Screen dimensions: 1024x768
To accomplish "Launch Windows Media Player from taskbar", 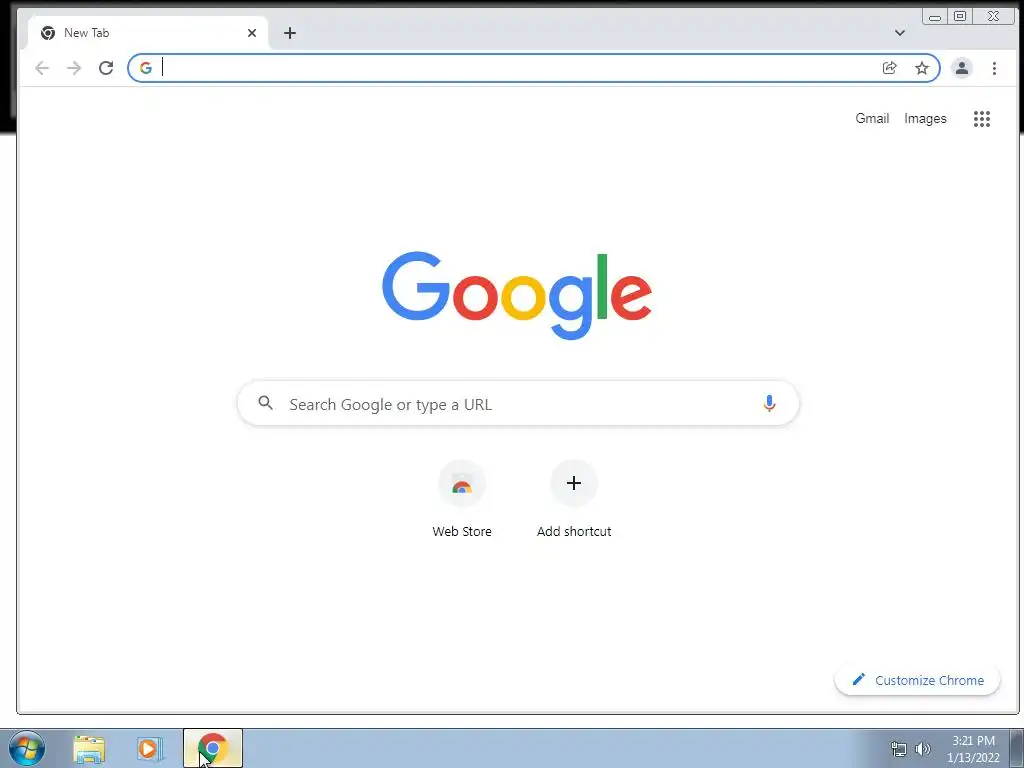I will (x=150, y=748).
